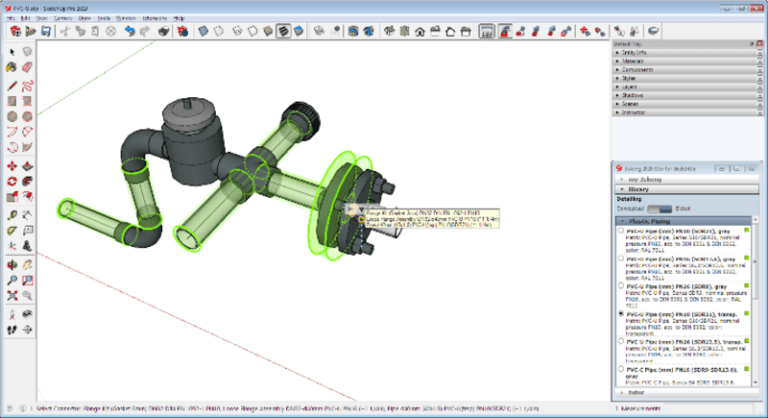Screen dimensions: 768x418
Task: Click the Zoom Extents tool
Action: pos(12,295)
